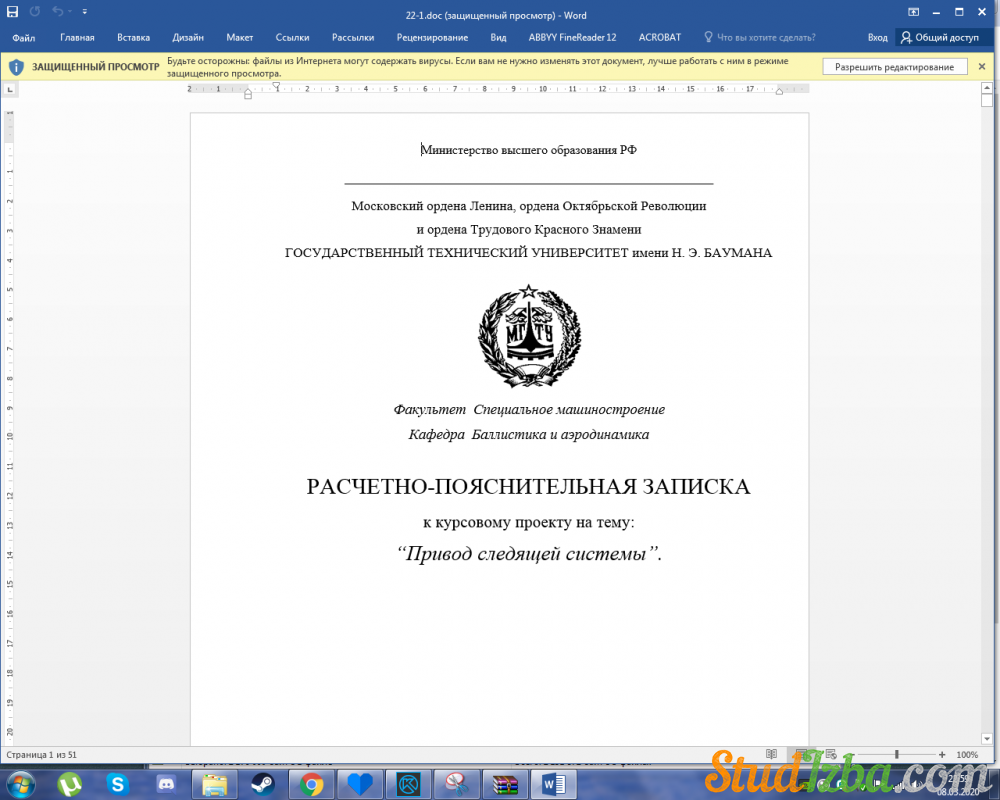1000x800 pixels.
Task: Click the line 'ГОСУДАРСТВЕННЫЙ ТЕХНИЧЕСКИЙ УНИВЕРСИТЕТ имени Н. Э. БАУМАНА'
Action: [x=528, y=253]
